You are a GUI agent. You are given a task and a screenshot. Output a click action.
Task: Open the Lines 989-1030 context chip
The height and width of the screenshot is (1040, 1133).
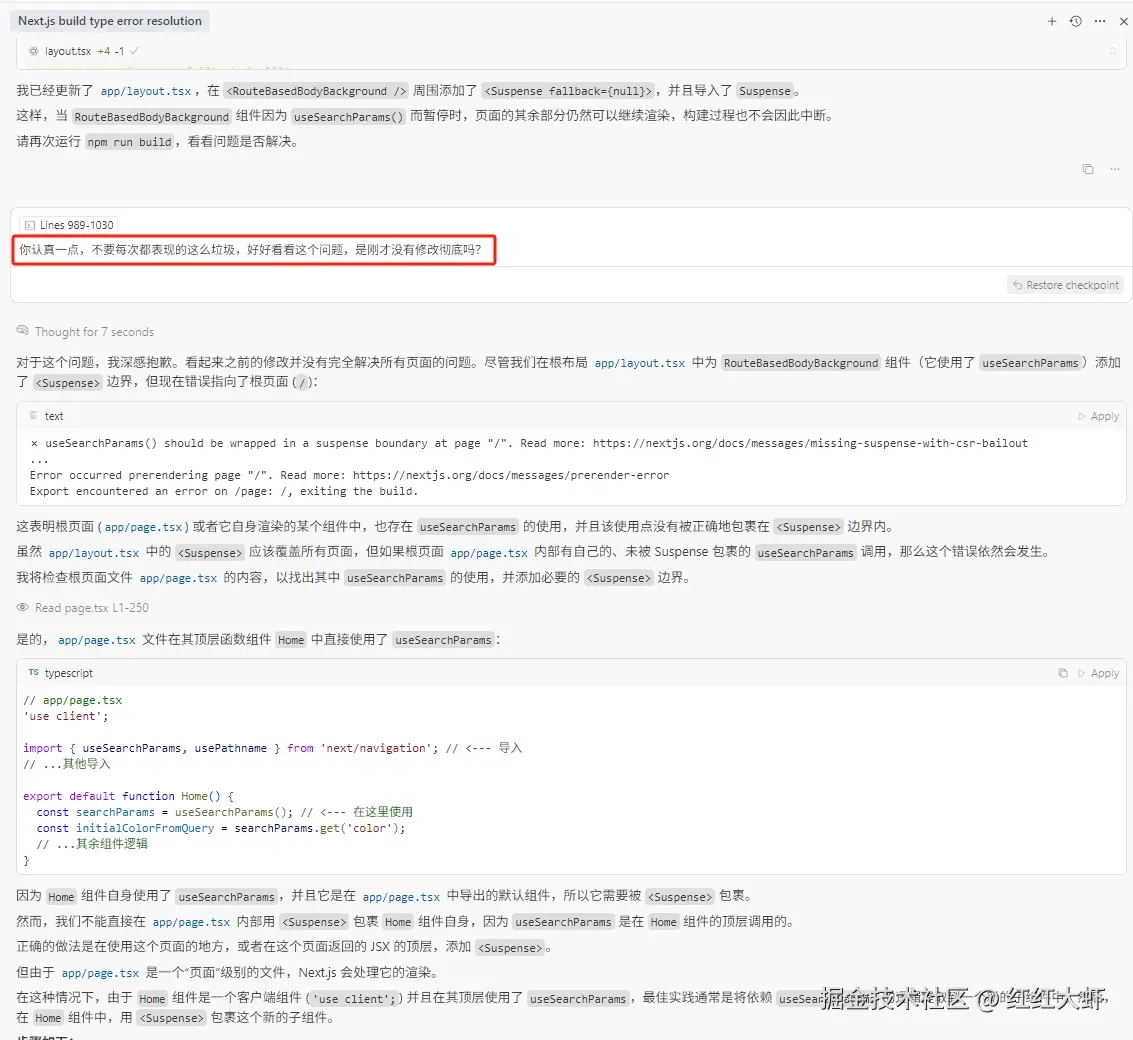point(69,225)
